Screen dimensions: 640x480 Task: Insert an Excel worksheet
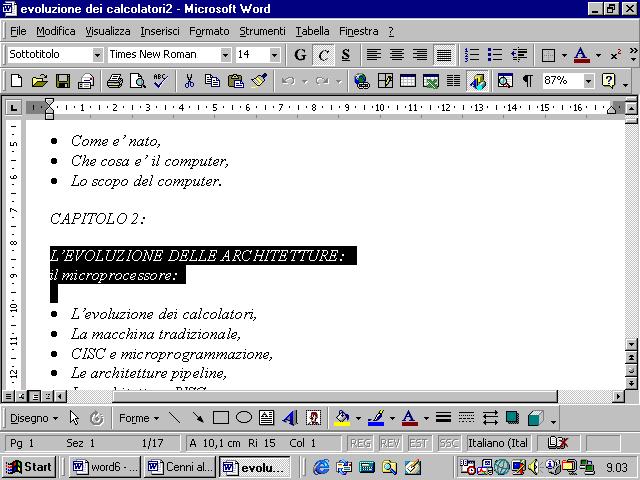click(431, 81)
